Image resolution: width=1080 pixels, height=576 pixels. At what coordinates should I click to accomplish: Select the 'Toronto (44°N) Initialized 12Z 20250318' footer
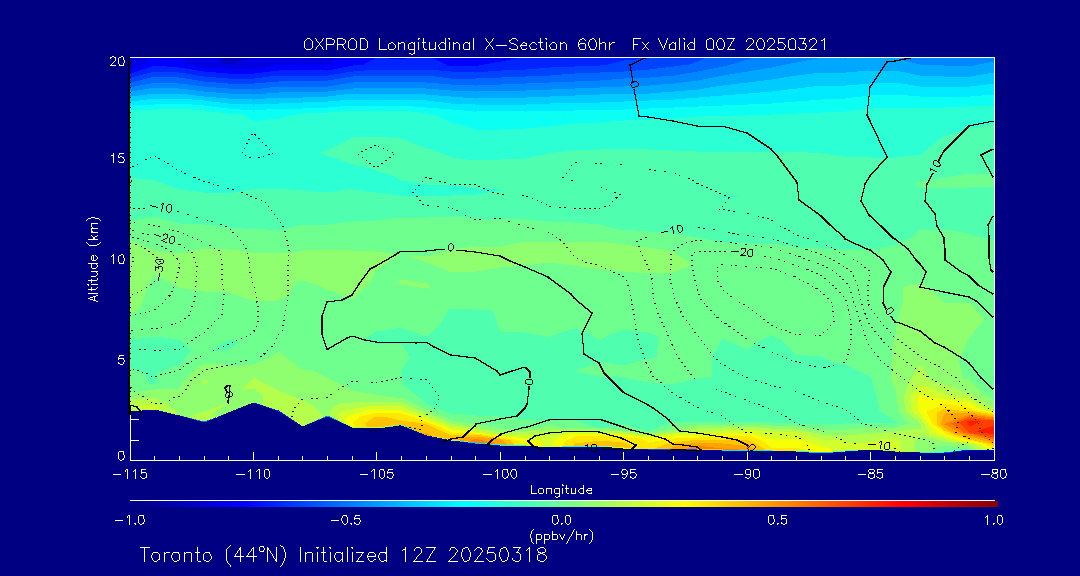344,555
